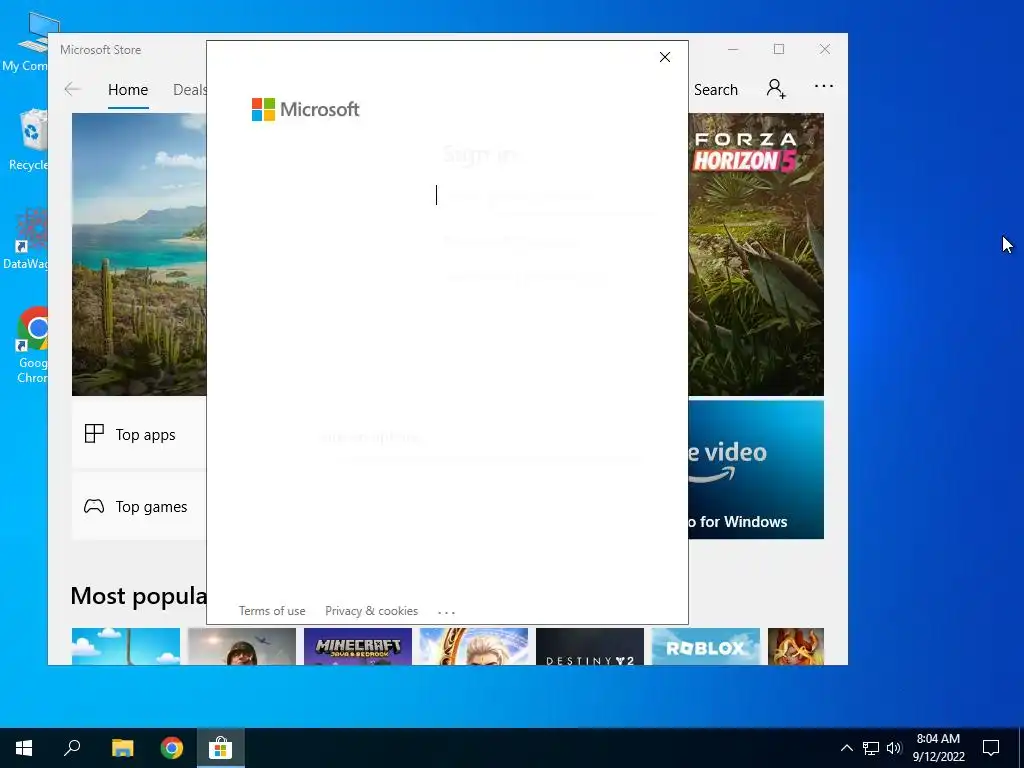
Task: Open the See more ellipsis menu
Action: [824, 86]
